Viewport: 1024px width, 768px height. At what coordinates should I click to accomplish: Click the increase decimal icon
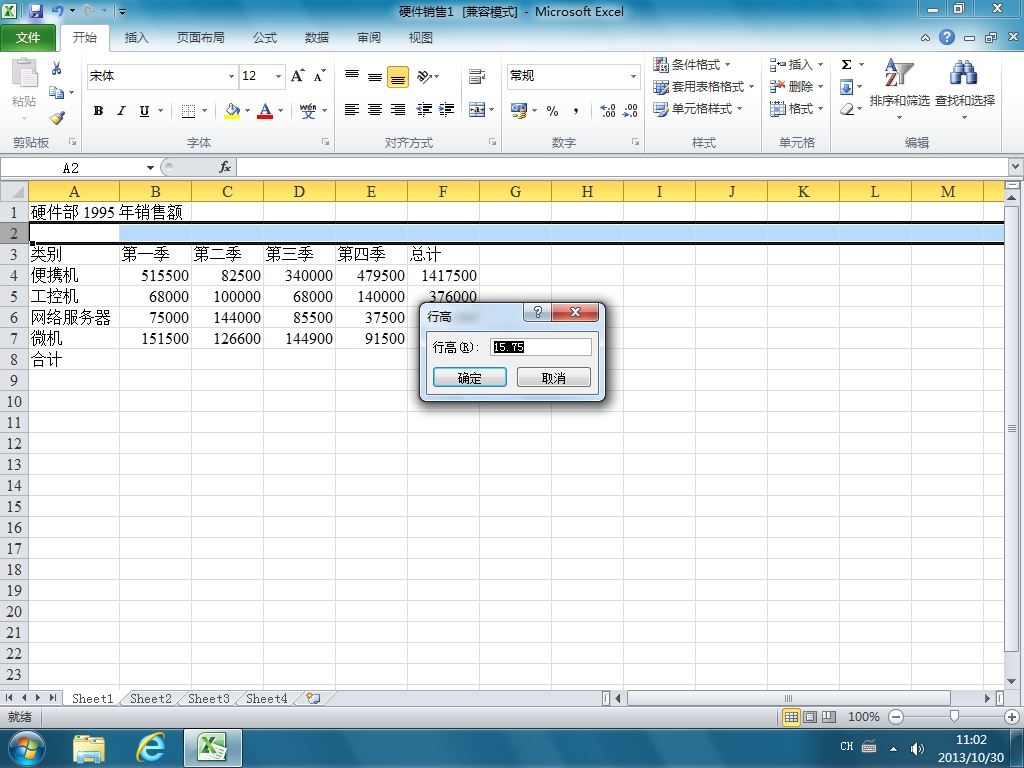[607, 110]
